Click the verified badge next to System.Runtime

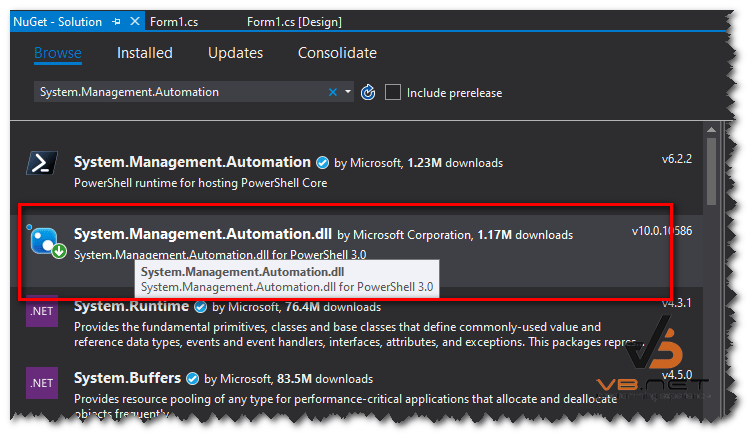[201, 307]
